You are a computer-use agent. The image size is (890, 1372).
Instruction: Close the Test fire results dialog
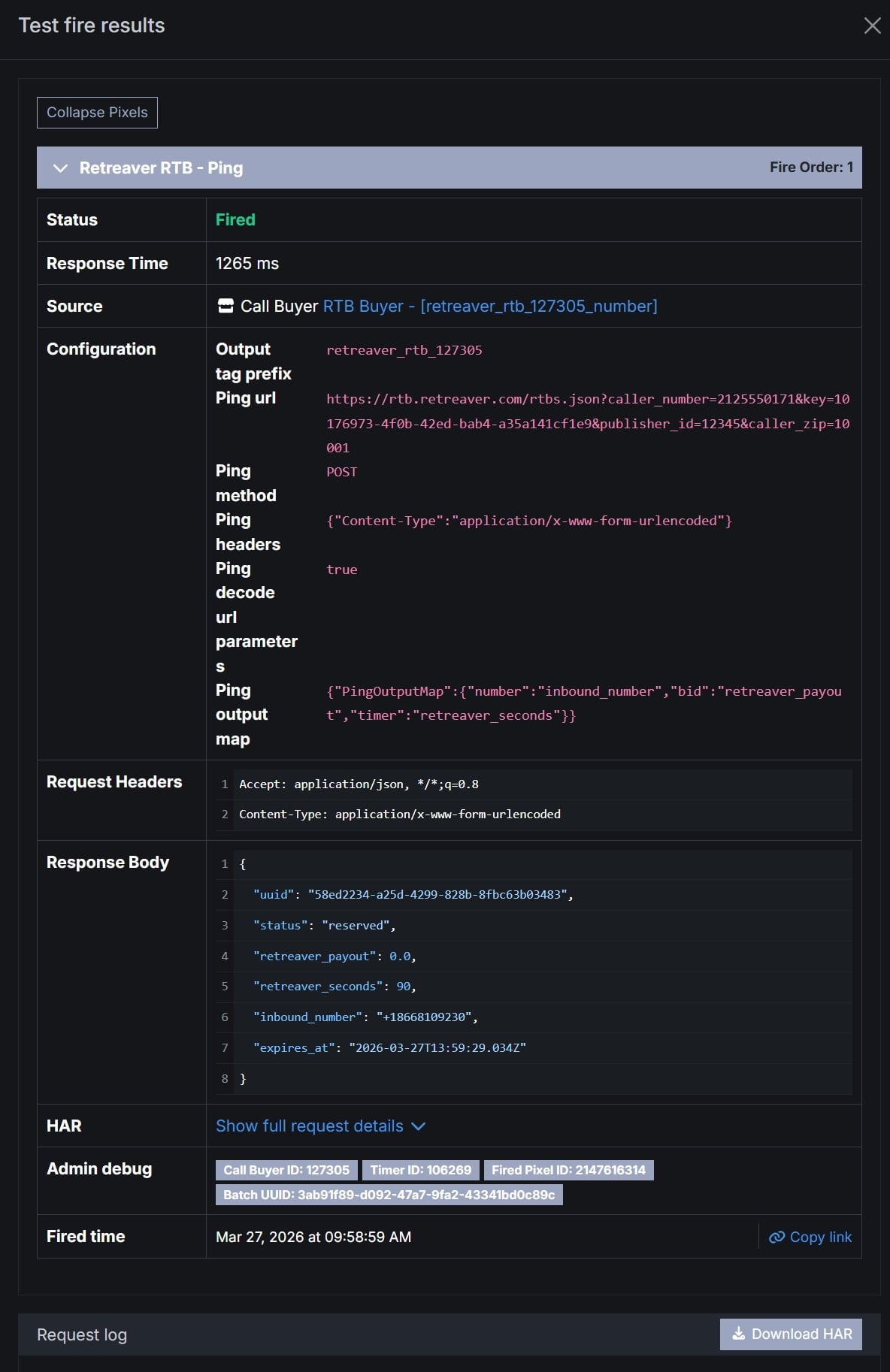tap(872, 26)
